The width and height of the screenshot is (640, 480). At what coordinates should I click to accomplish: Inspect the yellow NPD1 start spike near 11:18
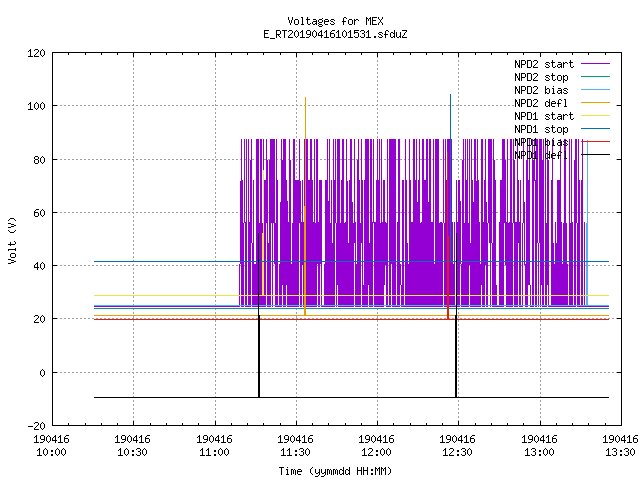(264, 233)
